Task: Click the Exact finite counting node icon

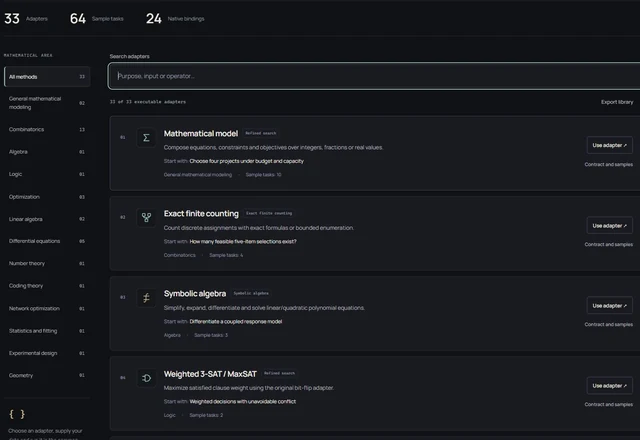Action: click(x=146, y=218)
